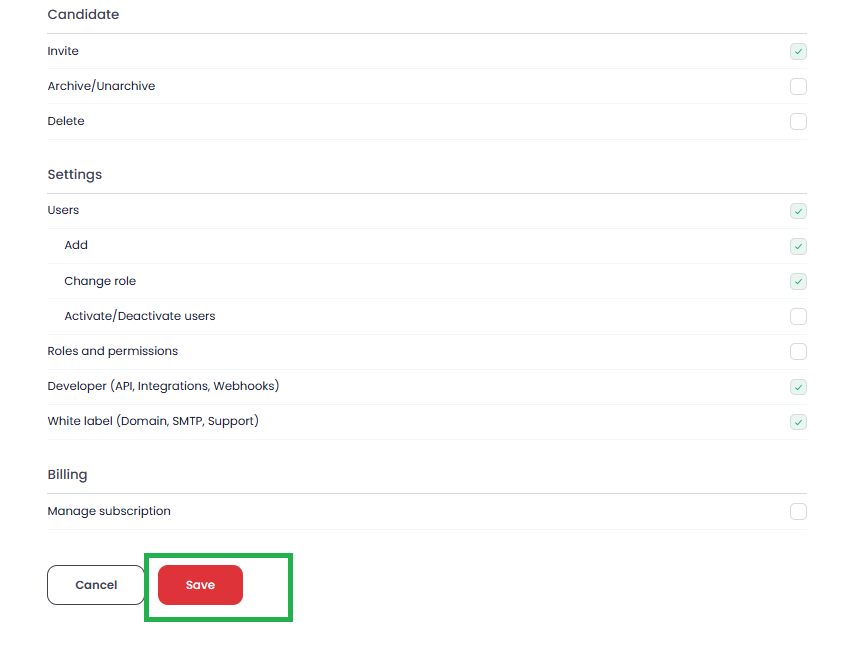Click the Change role label
This screenshot has width=864, height=646.
(100, 281)
